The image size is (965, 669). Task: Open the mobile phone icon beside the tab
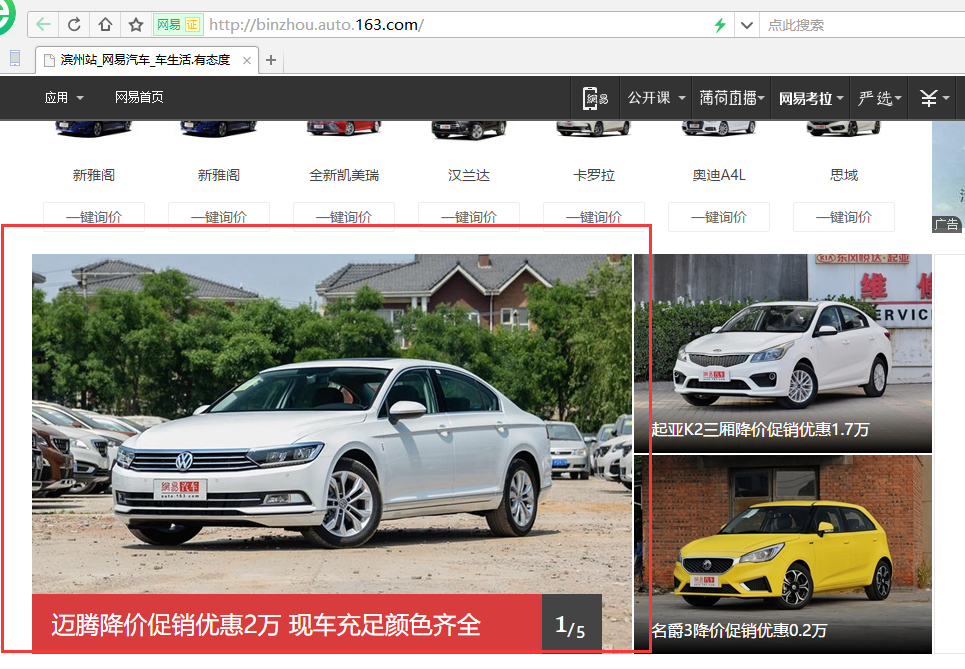tap(15, 58)
